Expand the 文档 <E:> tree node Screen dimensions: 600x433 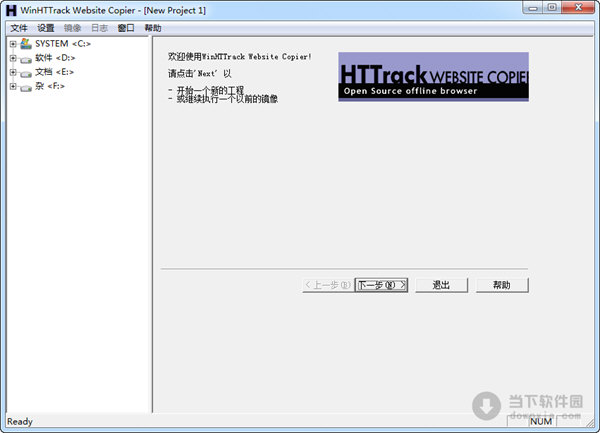13,72
